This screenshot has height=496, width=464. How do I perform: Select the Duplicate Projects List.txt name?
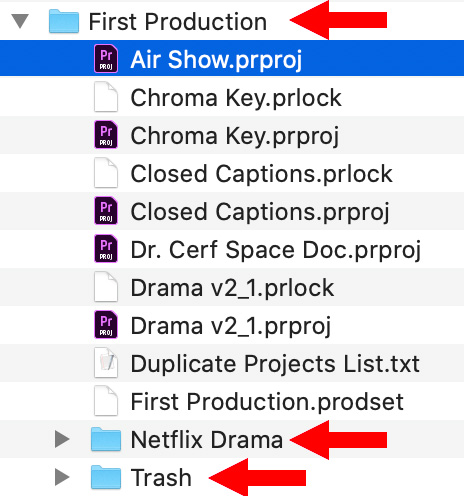(275, 363)
